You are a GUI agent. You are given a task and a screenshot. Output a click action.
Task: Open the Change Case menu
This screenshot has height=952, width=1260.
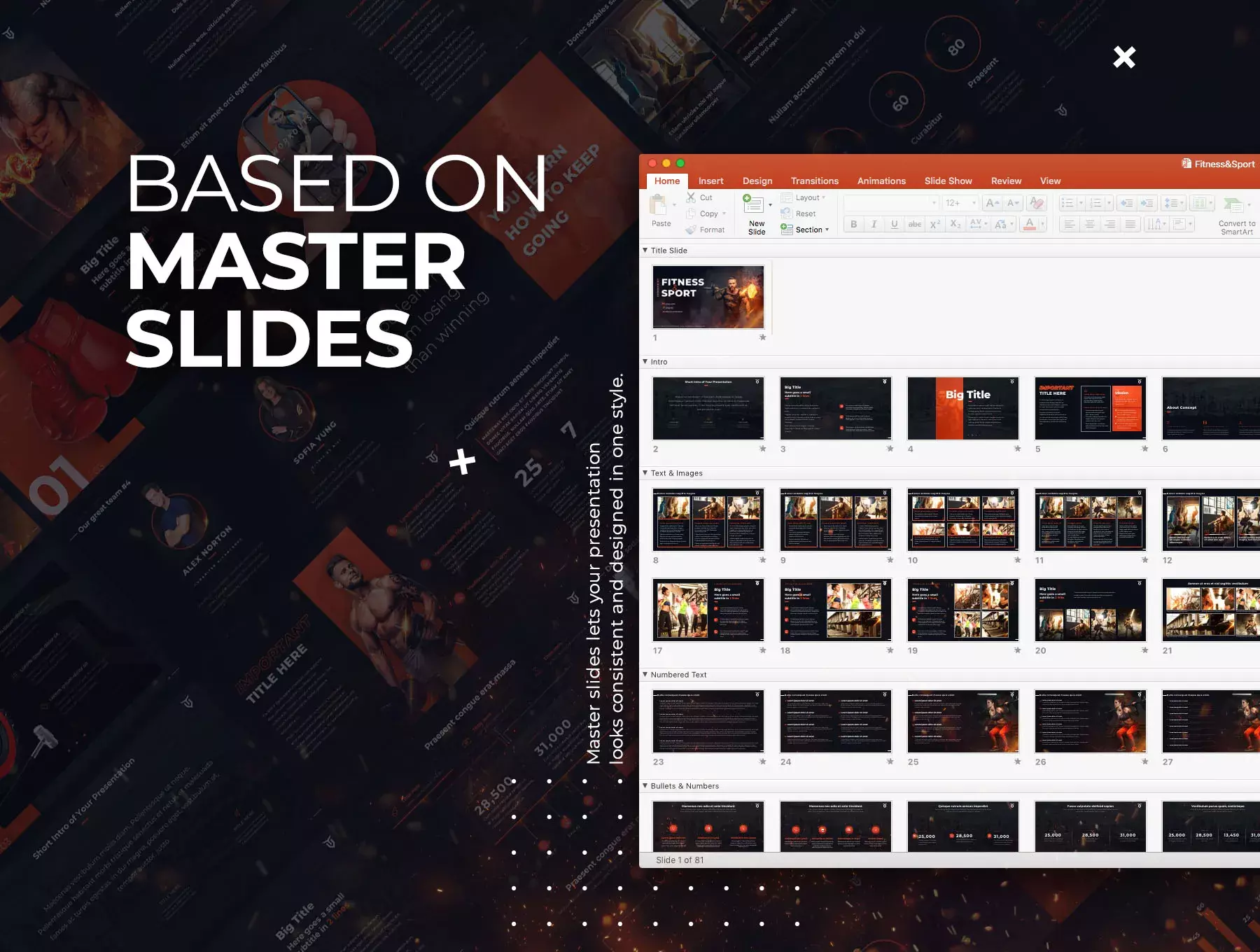tap(1003, 224)
